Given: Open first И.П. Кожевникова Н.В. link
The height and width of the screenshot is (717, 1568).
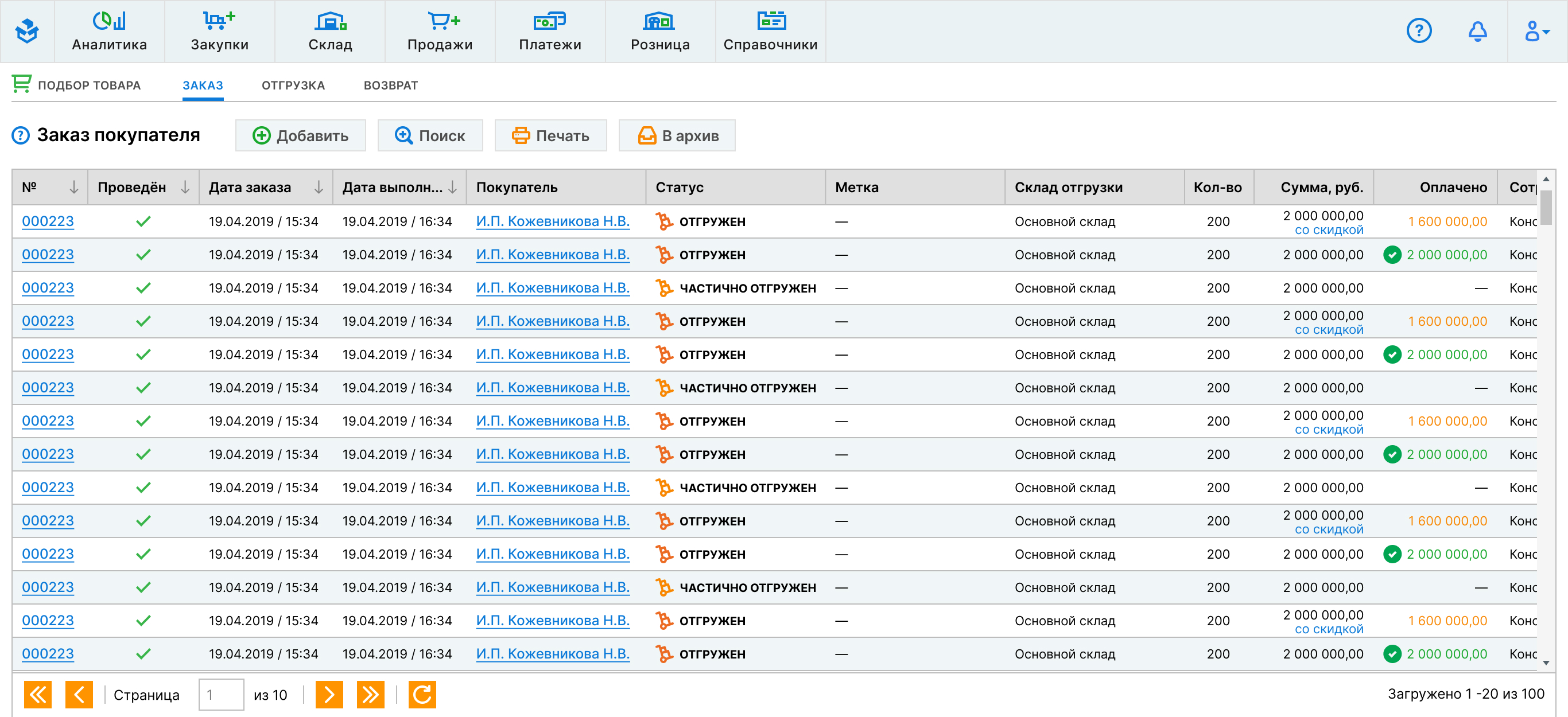Looking at the screenshot, I should point(552,221).
